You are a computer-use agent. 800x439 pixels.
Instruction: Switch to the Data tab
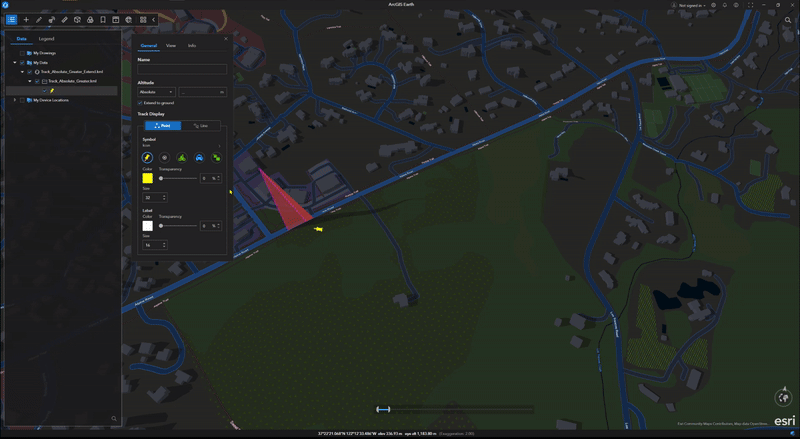pos(21,39)
